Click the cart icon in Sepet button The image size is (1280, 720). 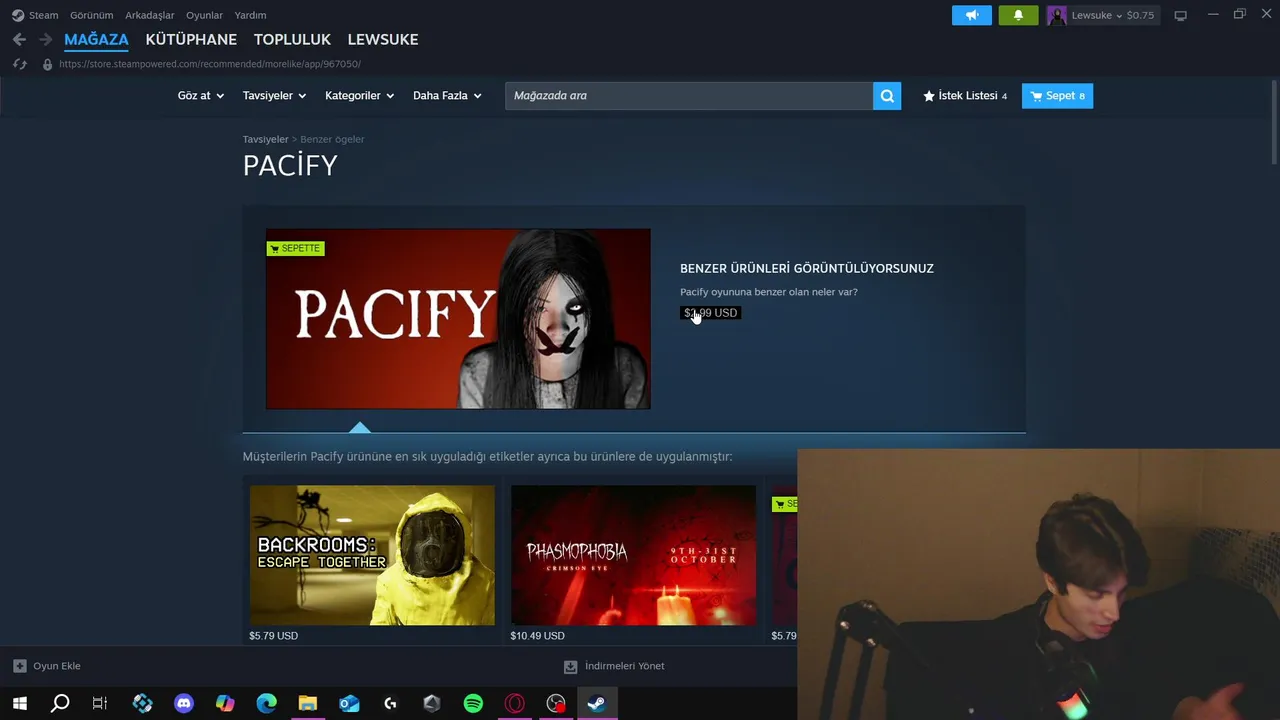click(1036, 96)
